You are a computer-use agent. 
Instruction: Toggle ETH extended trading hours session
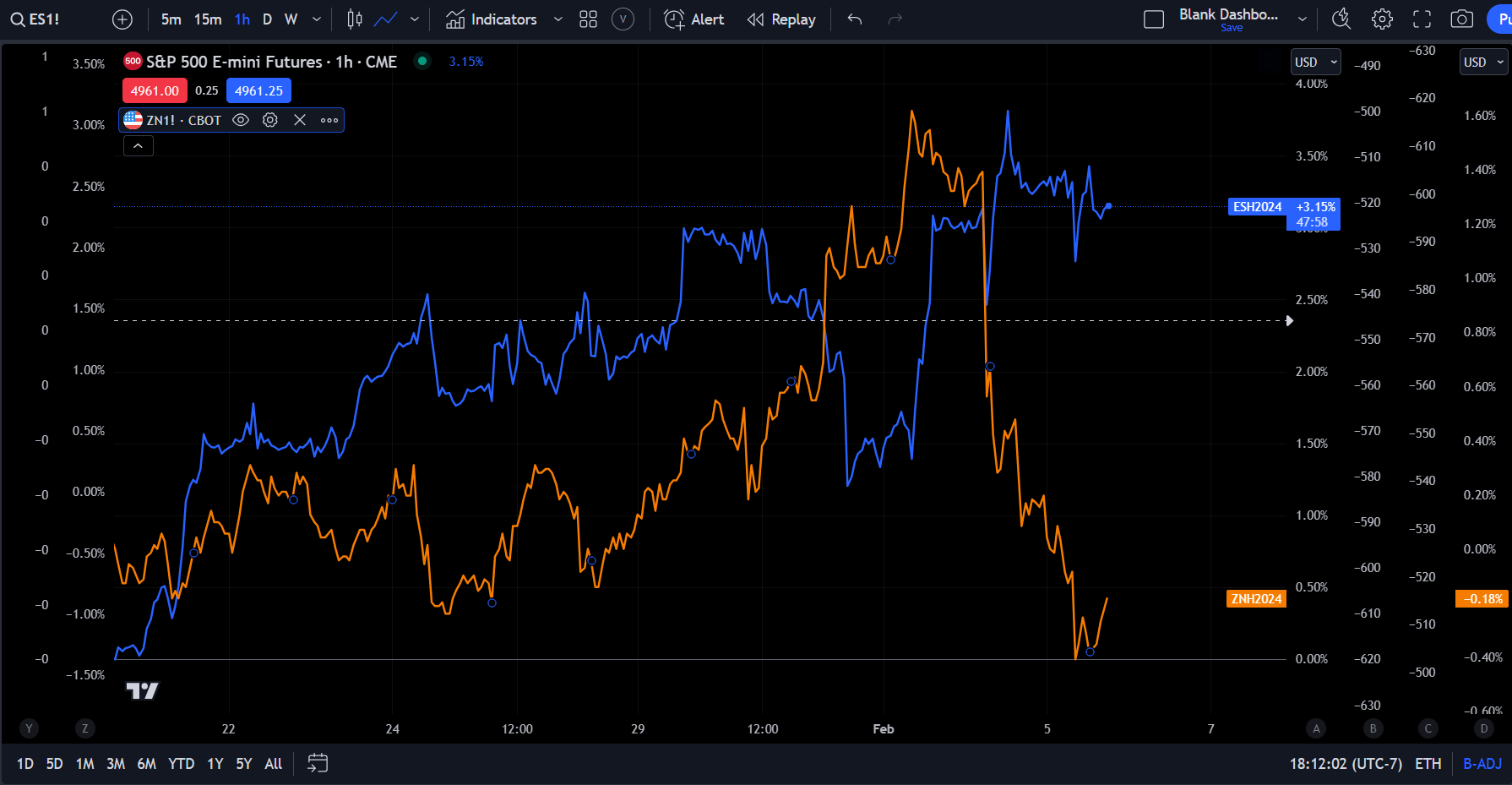click(x=1428, y=764)
